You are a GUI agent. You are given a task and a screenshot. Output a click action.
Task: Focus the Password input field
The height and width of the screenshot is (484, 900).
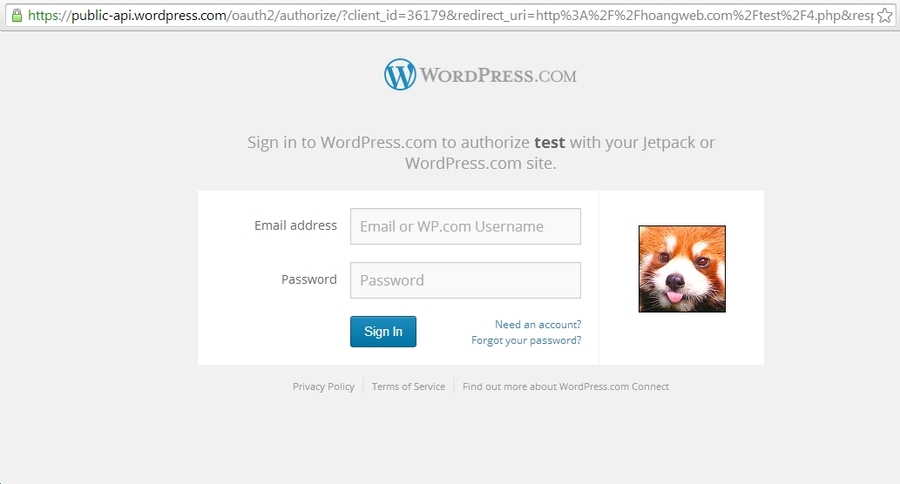[x=465, y=280]
